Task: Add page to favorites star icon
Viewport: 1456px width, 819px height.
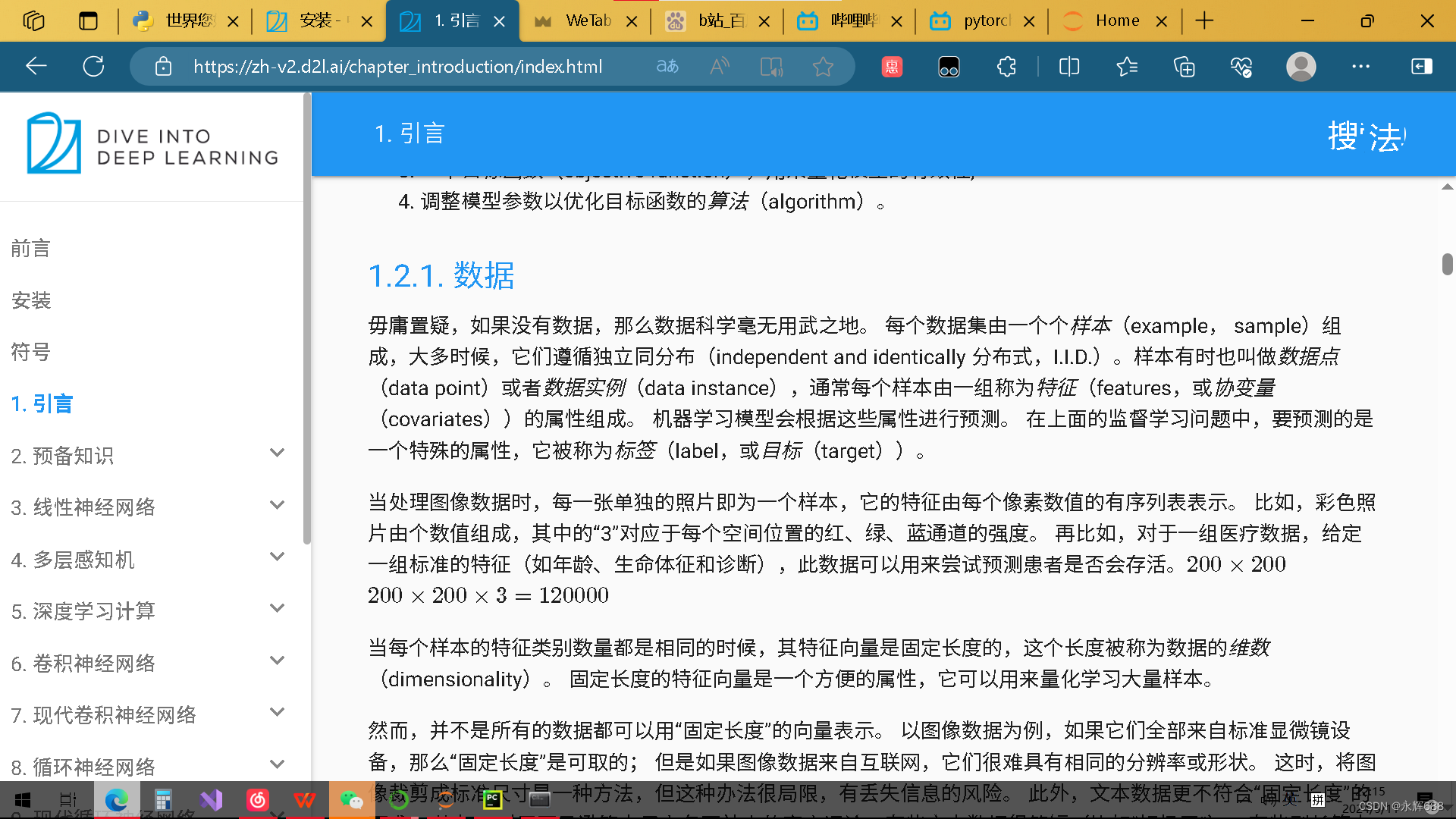Action: tap(823, 67)
